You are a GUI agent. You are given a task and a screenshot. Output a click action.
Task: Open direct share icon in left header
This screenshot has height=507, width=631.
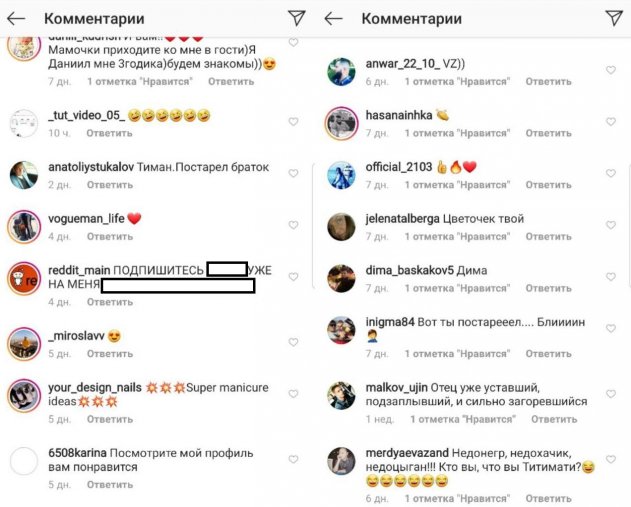pos(297,18)
